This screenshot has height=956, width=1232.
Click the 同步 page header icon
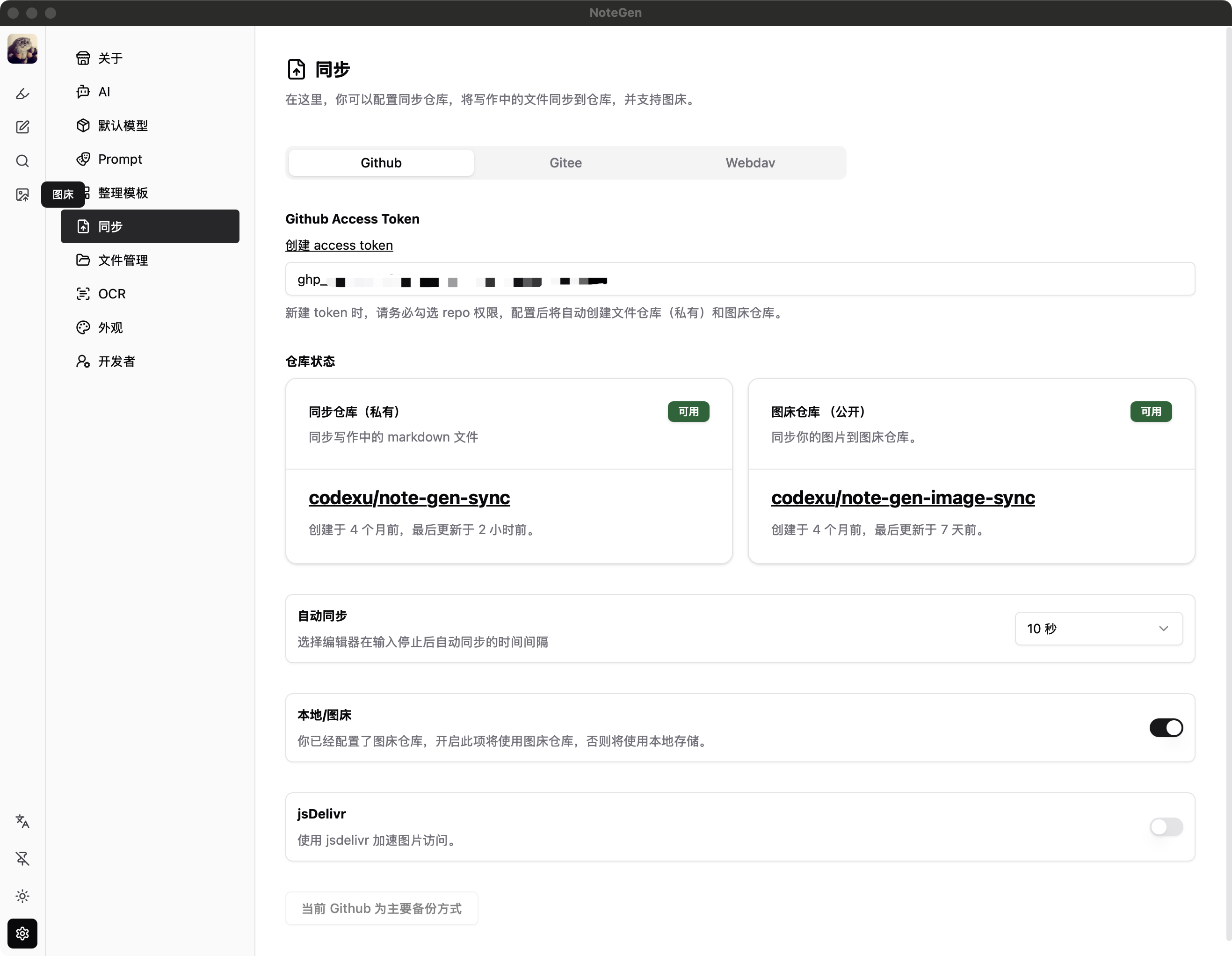pyautogui.click(x=296, y=69)
